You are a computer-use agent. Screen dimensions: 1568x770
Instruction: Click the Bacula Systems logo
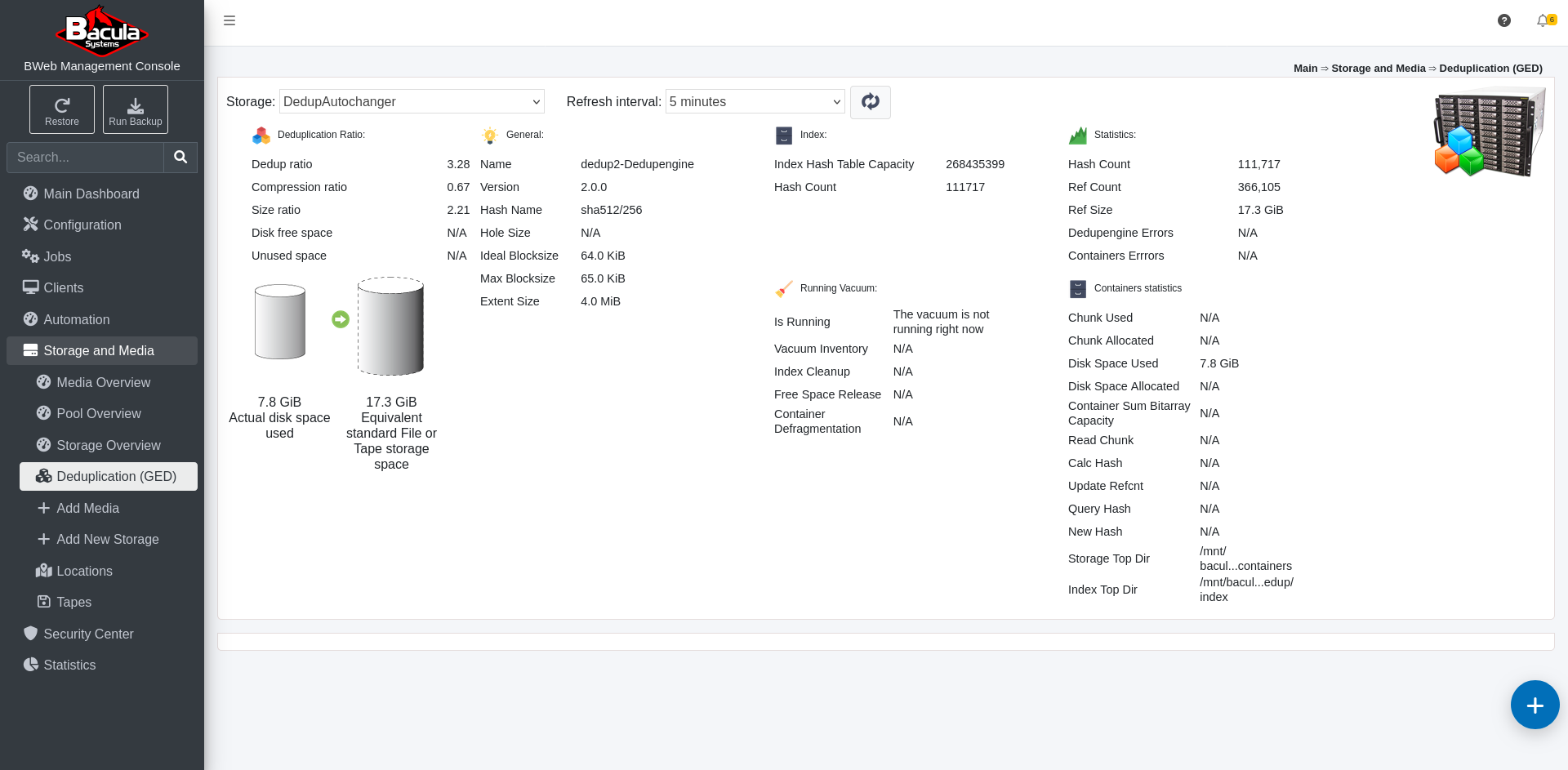(x=102, y=30)
